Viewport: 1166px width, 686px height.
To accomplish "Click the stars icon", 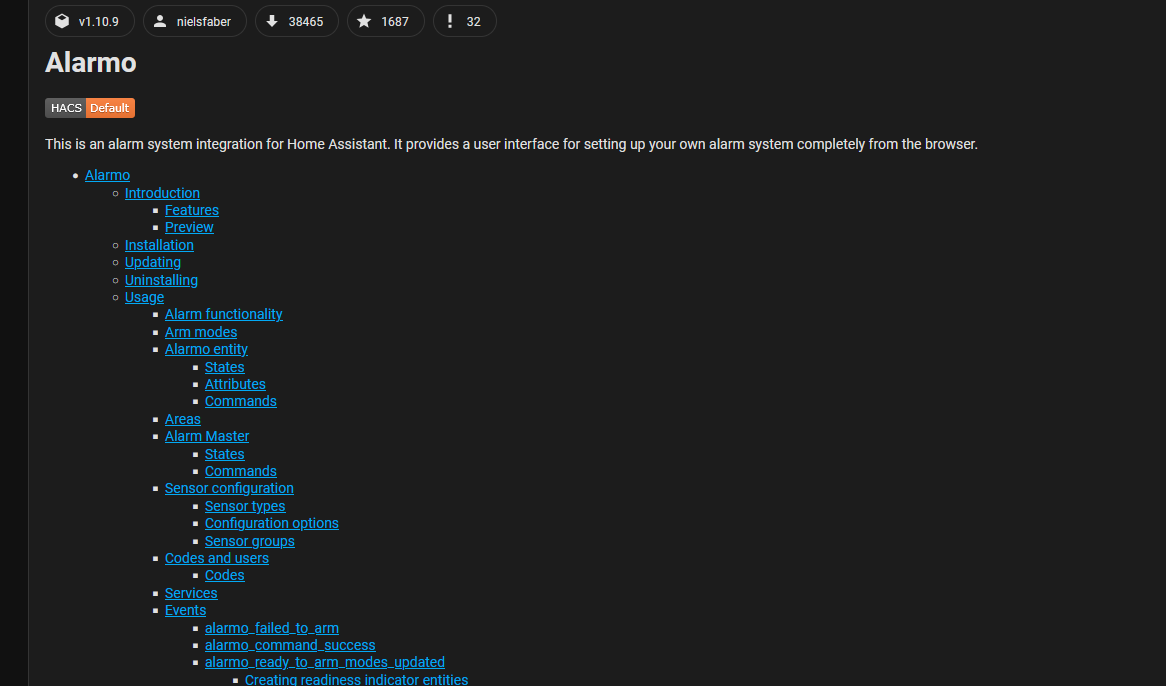I will (x=364, y=22).
